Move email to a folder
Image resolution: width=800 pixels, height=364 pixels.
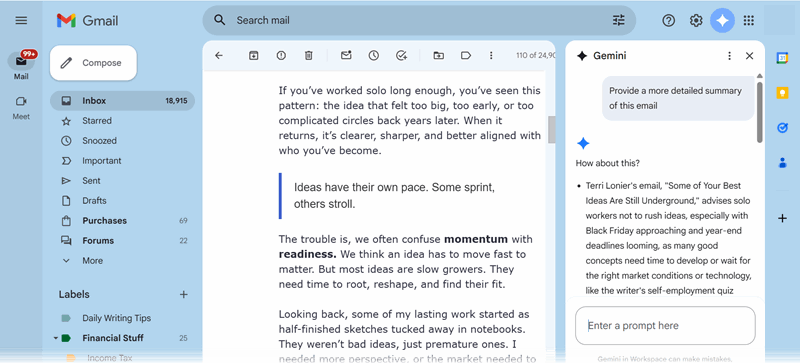(x=438, y=56)
